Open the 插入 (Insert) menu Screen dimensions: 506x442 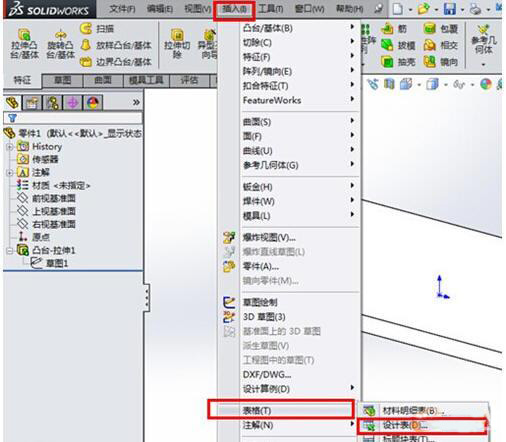234,9
